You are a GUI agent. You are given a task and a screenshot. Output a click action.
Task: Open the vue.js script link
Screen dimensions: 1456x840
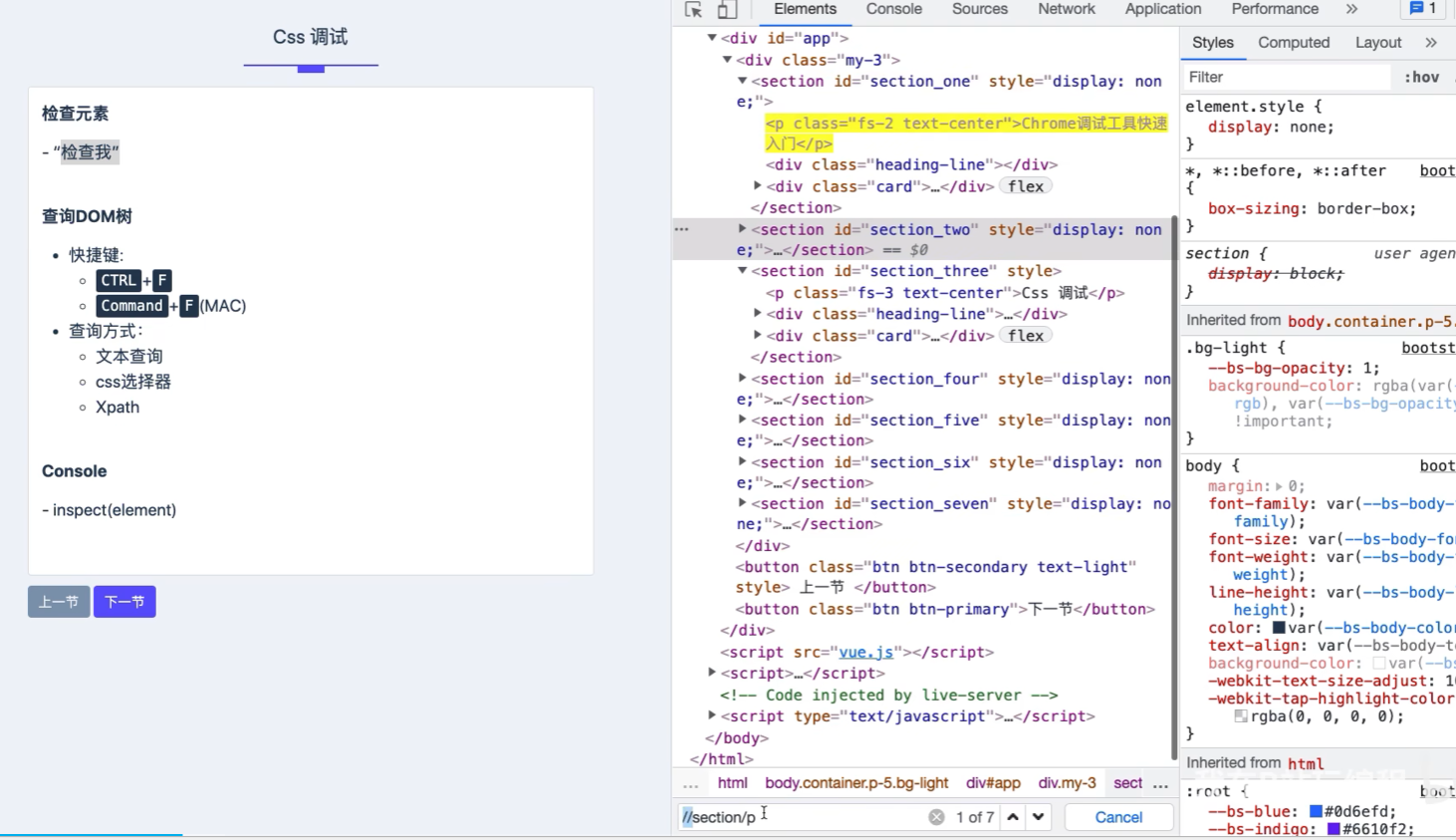click(x=865, y=653)
